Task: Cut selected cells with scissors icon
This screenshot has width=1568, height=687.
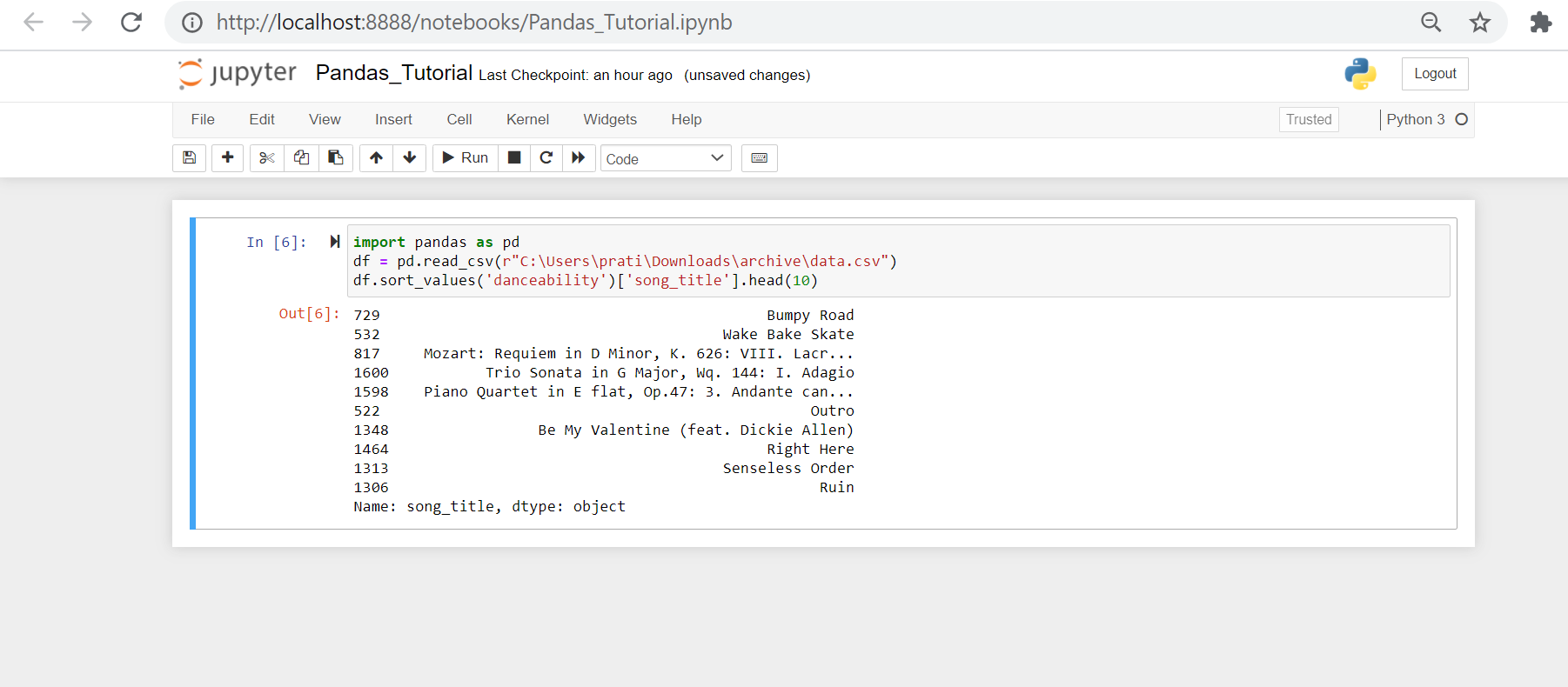Action: point(267,157)
